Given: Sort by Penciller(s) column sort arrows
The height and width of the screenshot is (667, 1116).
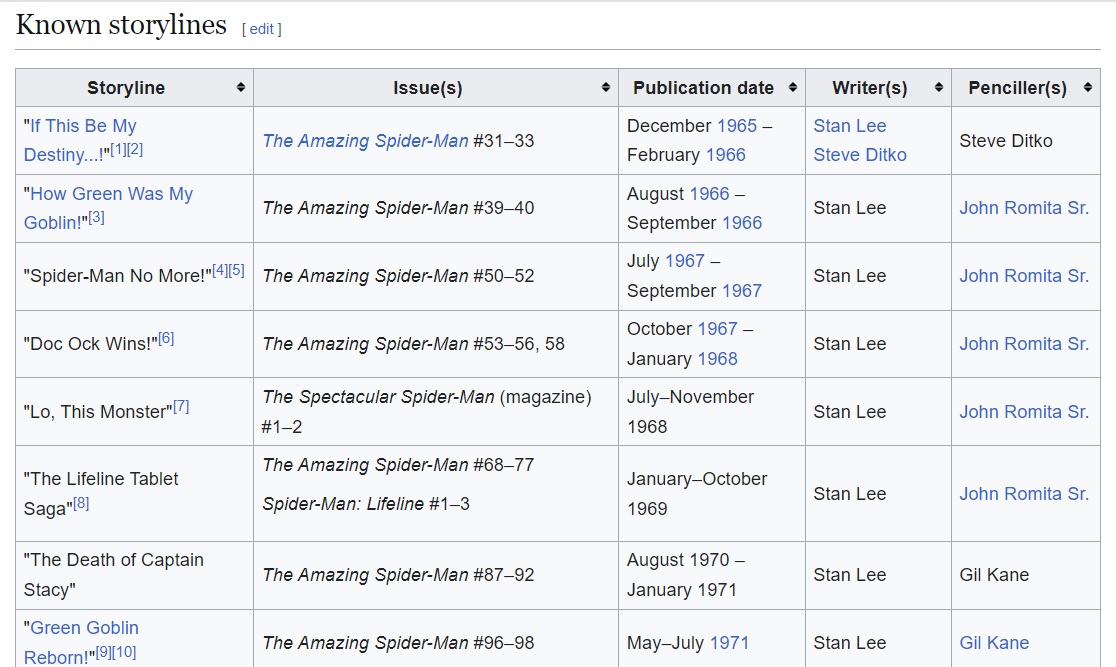Looking at the screenshot, I should (x=1088, y=88).
